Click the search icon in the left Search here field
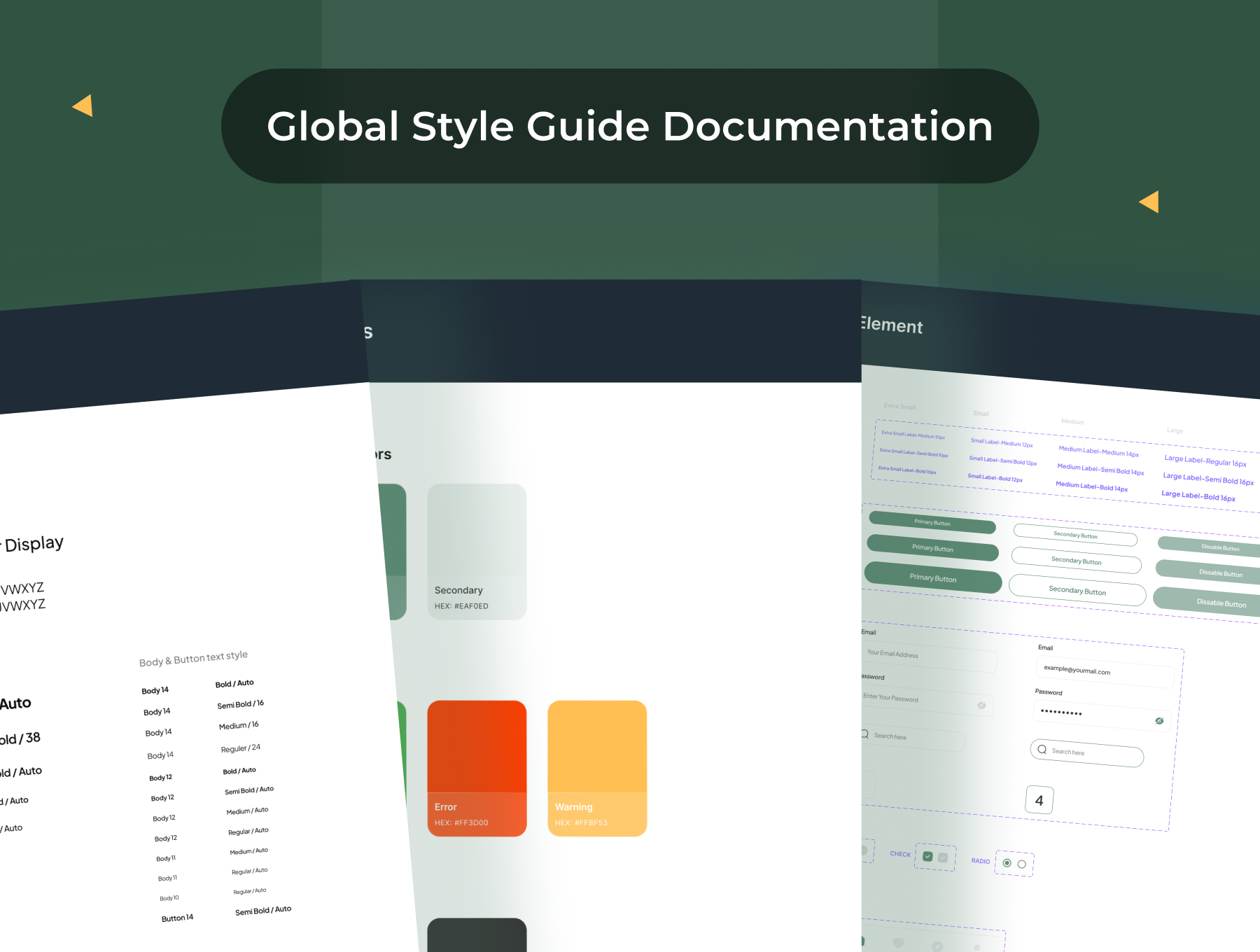 tap(864, 734)
